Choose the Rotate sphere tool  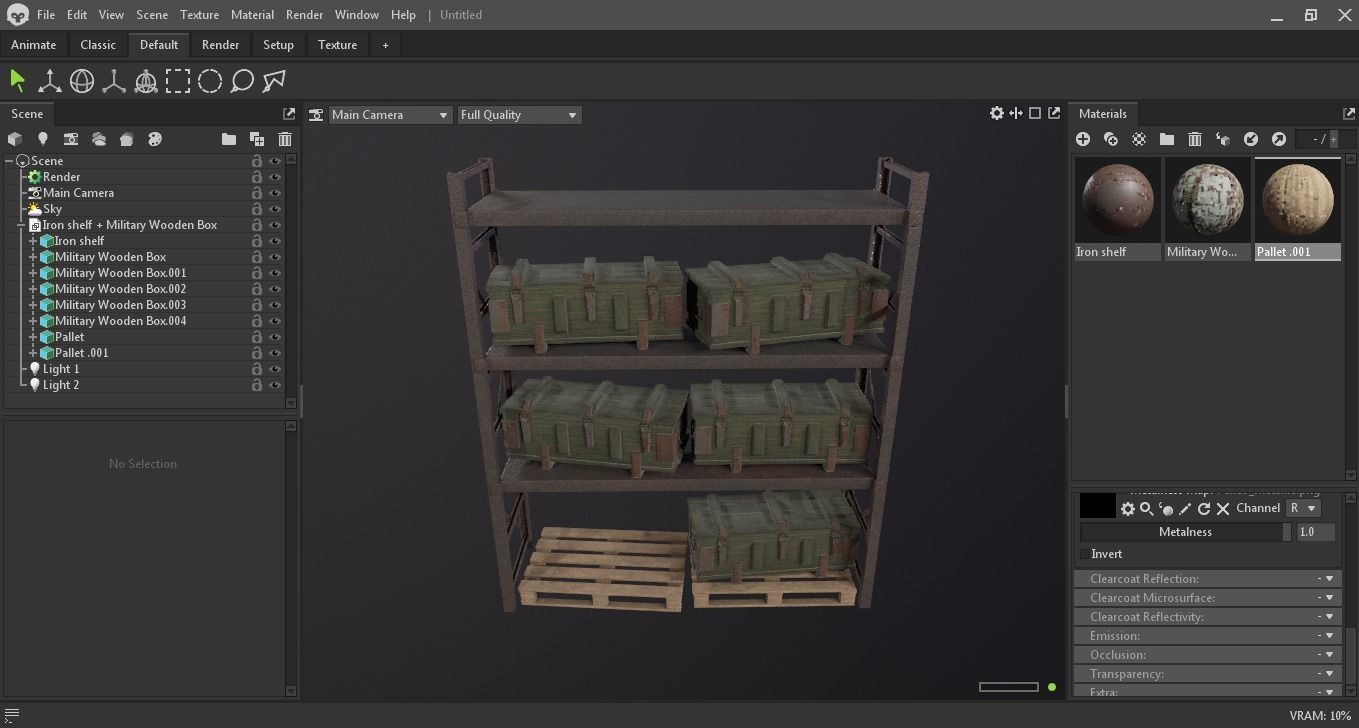[x=82, y=81]
